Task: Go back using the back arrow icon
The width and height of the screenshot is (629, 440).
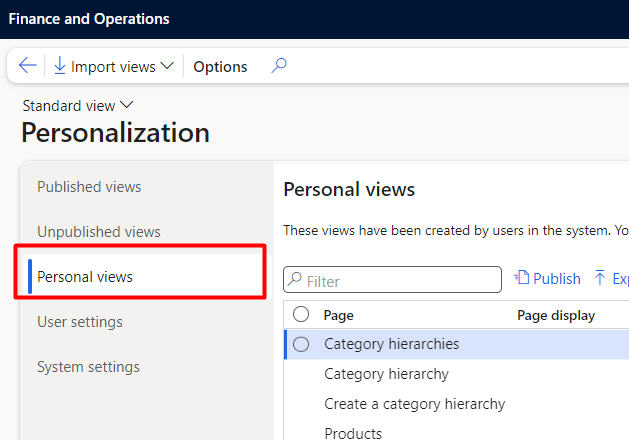Action: [x=28, y=65]
